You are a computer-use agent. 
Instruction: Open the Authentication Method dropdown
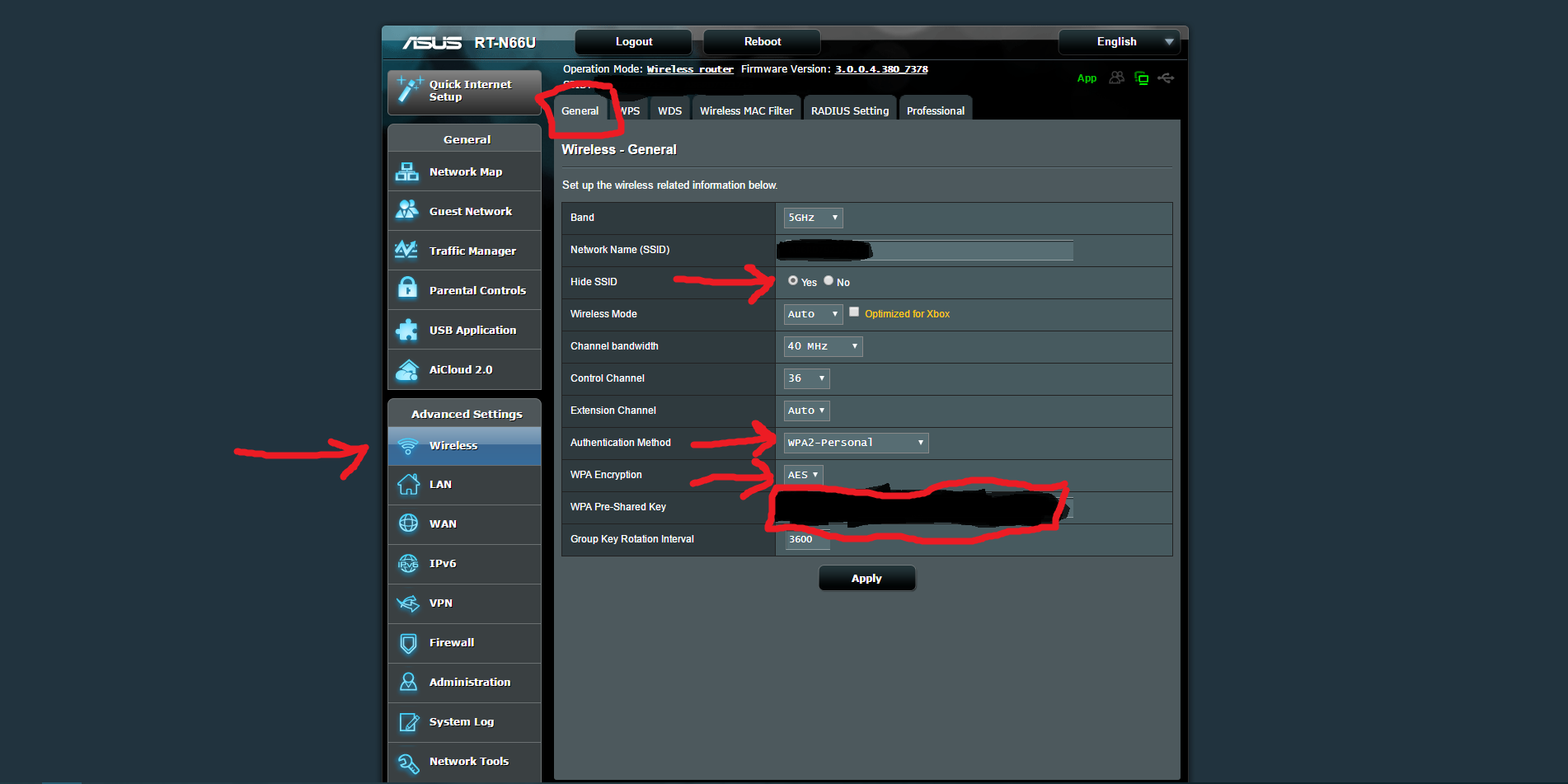[x=856, y=443]
